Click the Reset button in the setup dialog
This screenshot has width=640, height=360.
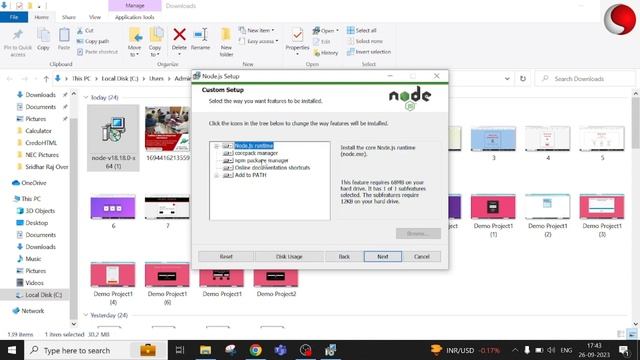pyautogui.click(x=226, y=256)
